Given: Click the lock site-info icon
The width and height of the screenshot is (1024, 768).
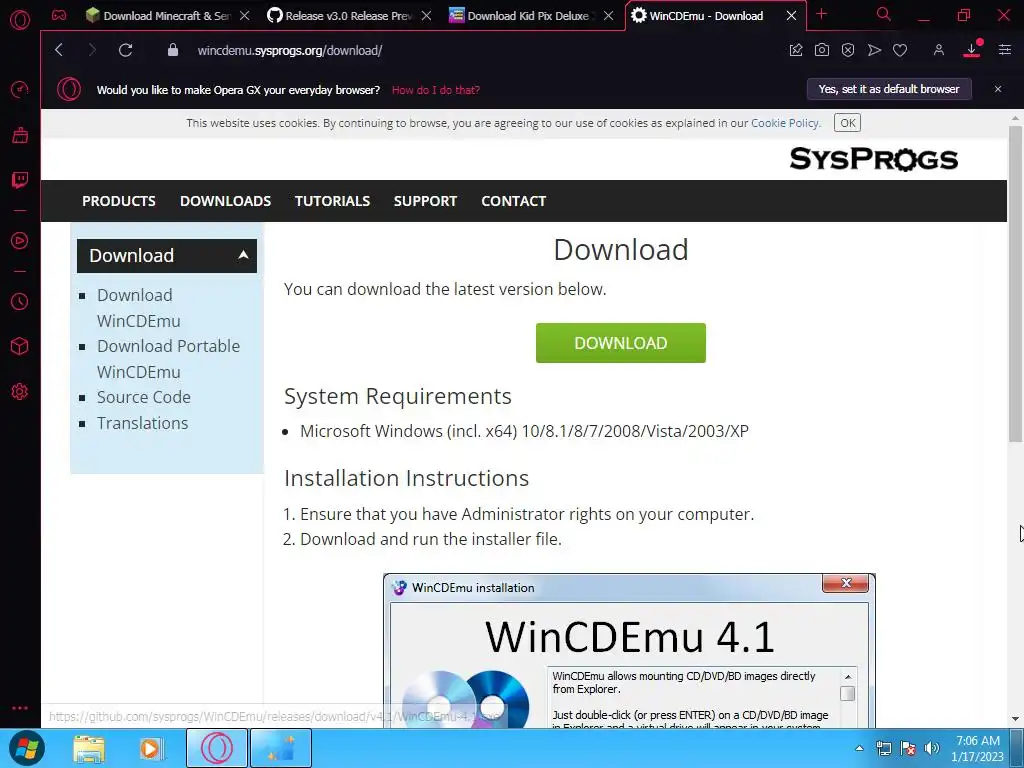Looking at the screenshot, I should coord(172,50).
